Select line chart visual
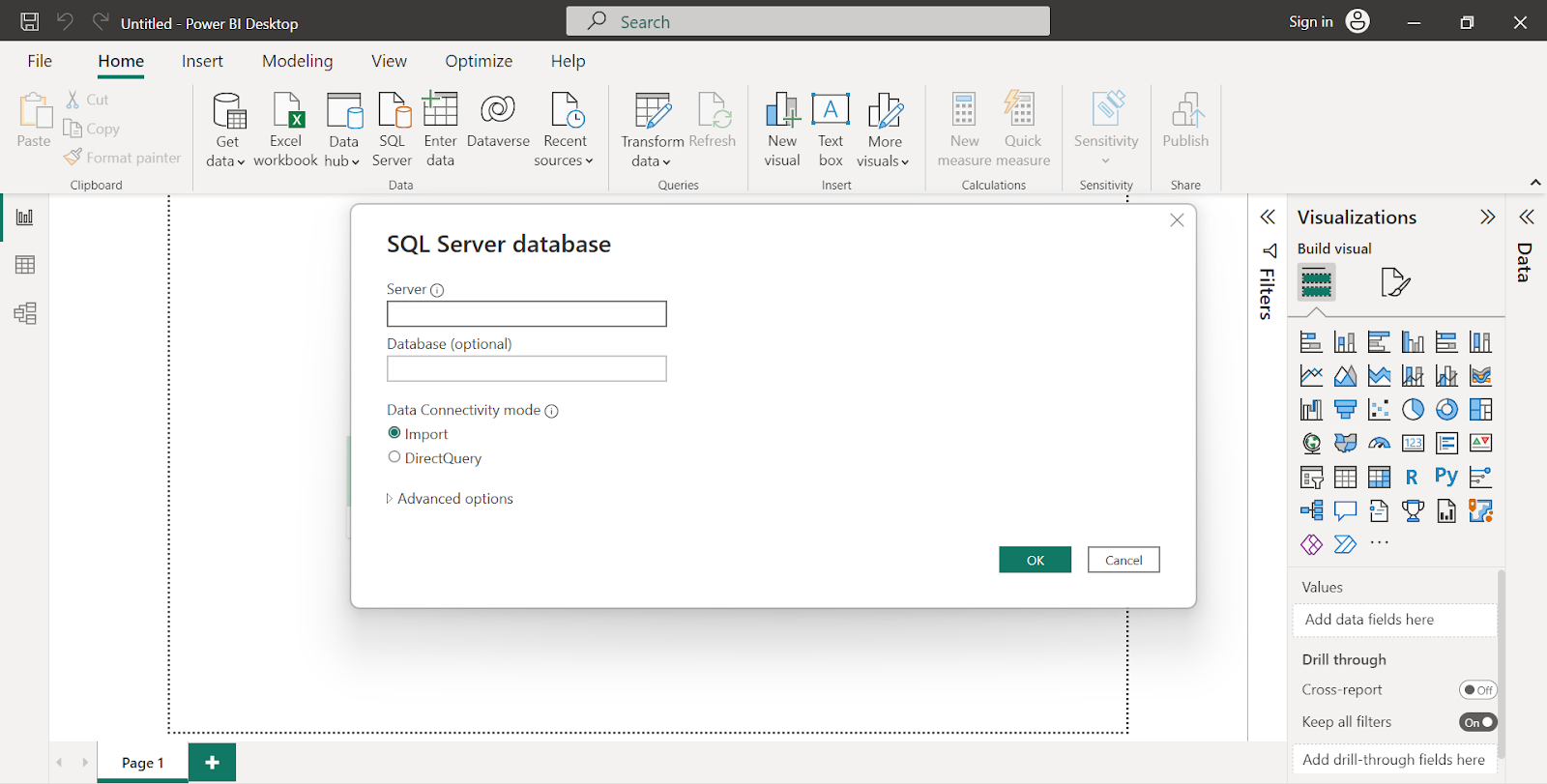This screenshot has width=1547, height=784. pos(1311,376)
